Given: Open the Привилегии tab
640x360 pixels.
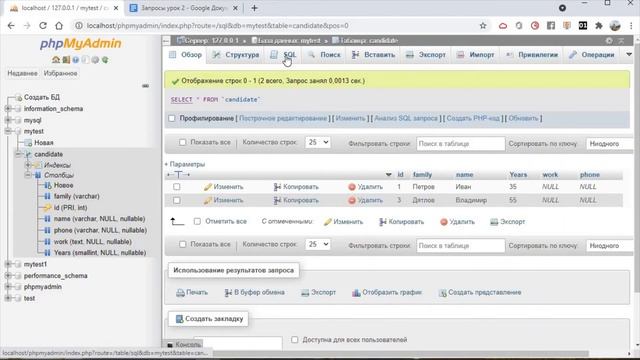Looking at the screenshot, I should pyautogui.click(x=532, y=55).
